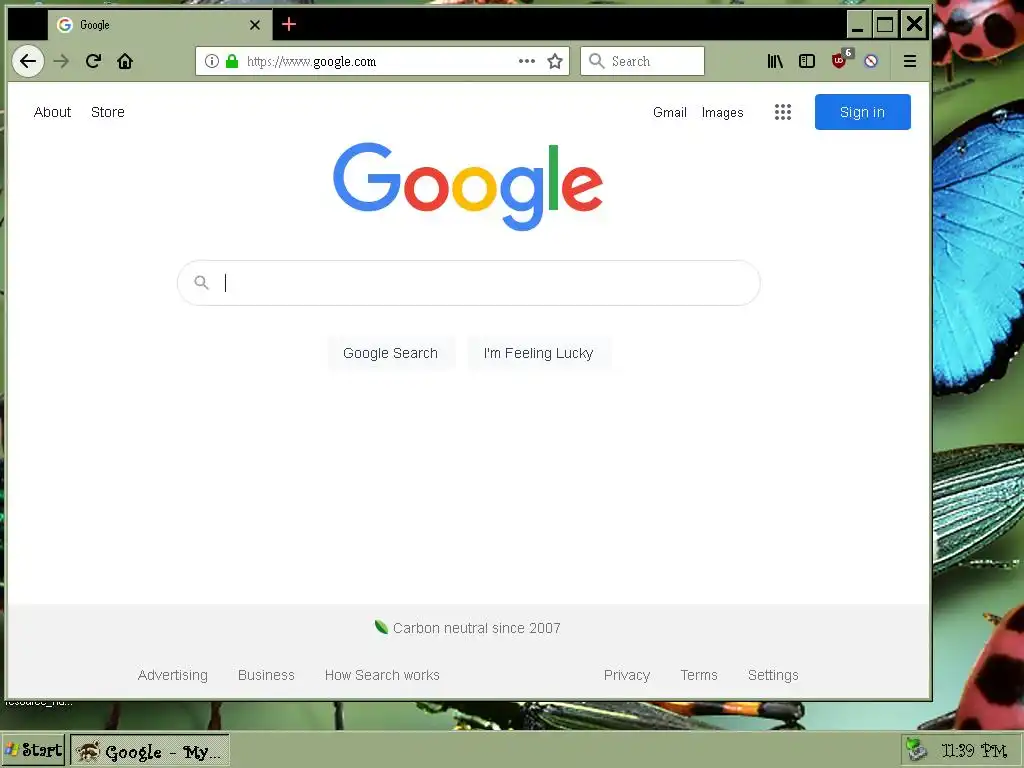
Task: Minimize the browser window
Action: (858, 25)
